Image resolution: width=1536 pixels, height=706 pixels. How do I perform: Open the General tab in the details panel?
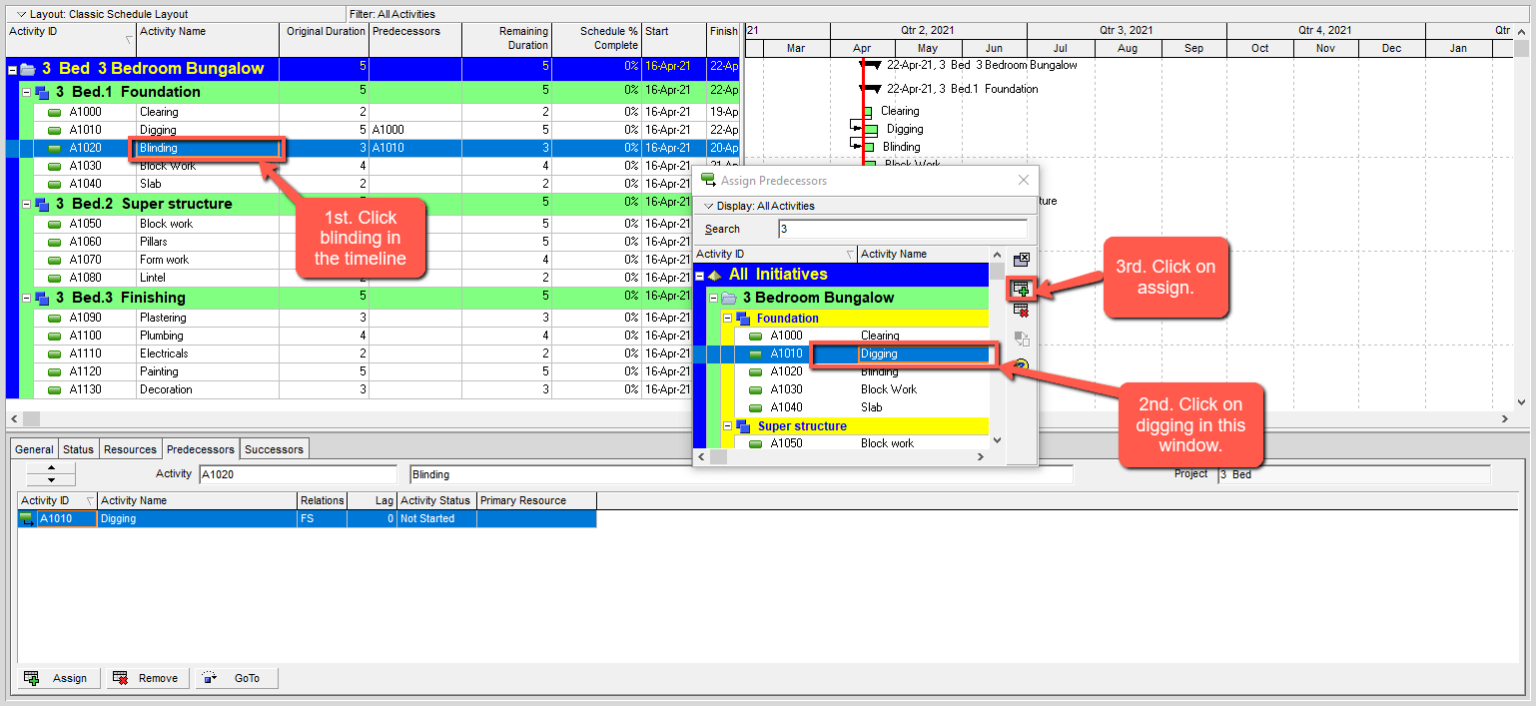click(x=33, y=449)
